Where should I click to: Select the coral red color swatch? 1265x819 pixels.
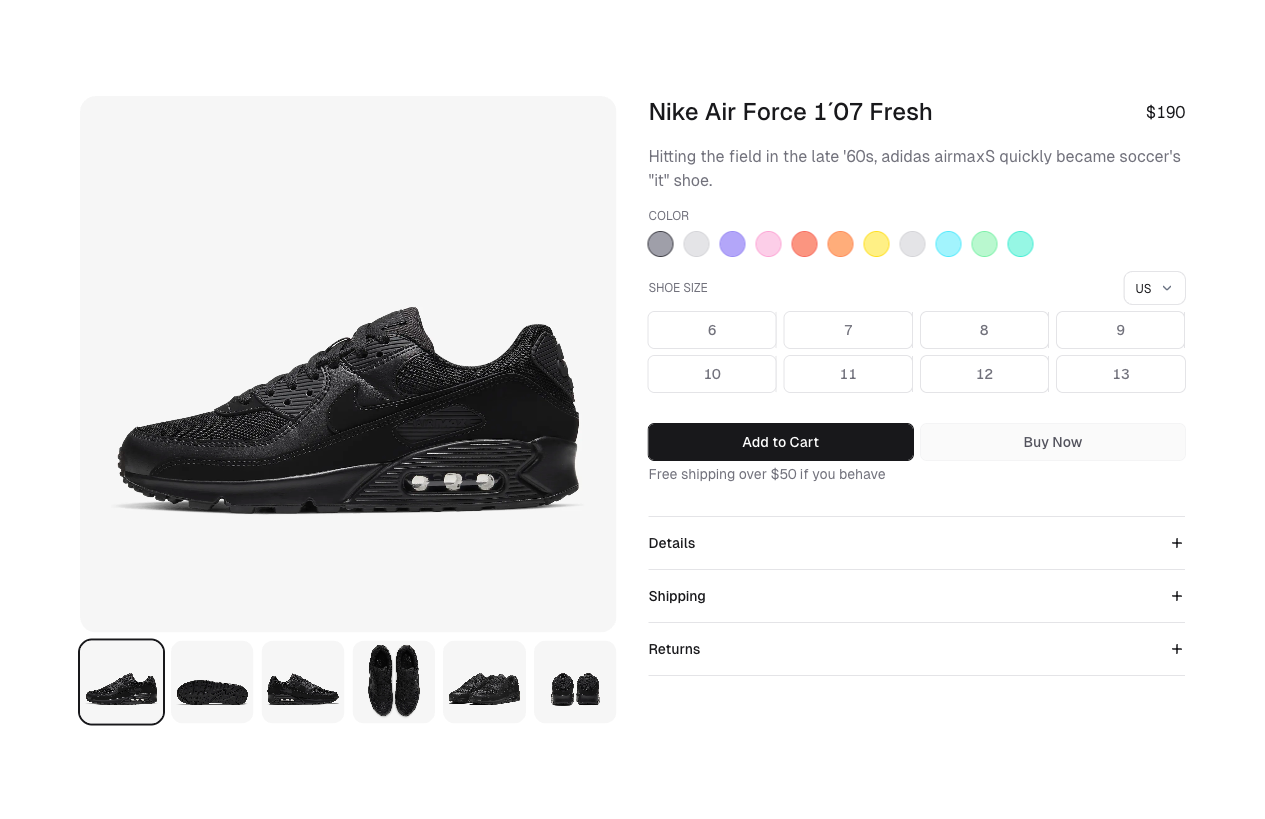(804, 244)
